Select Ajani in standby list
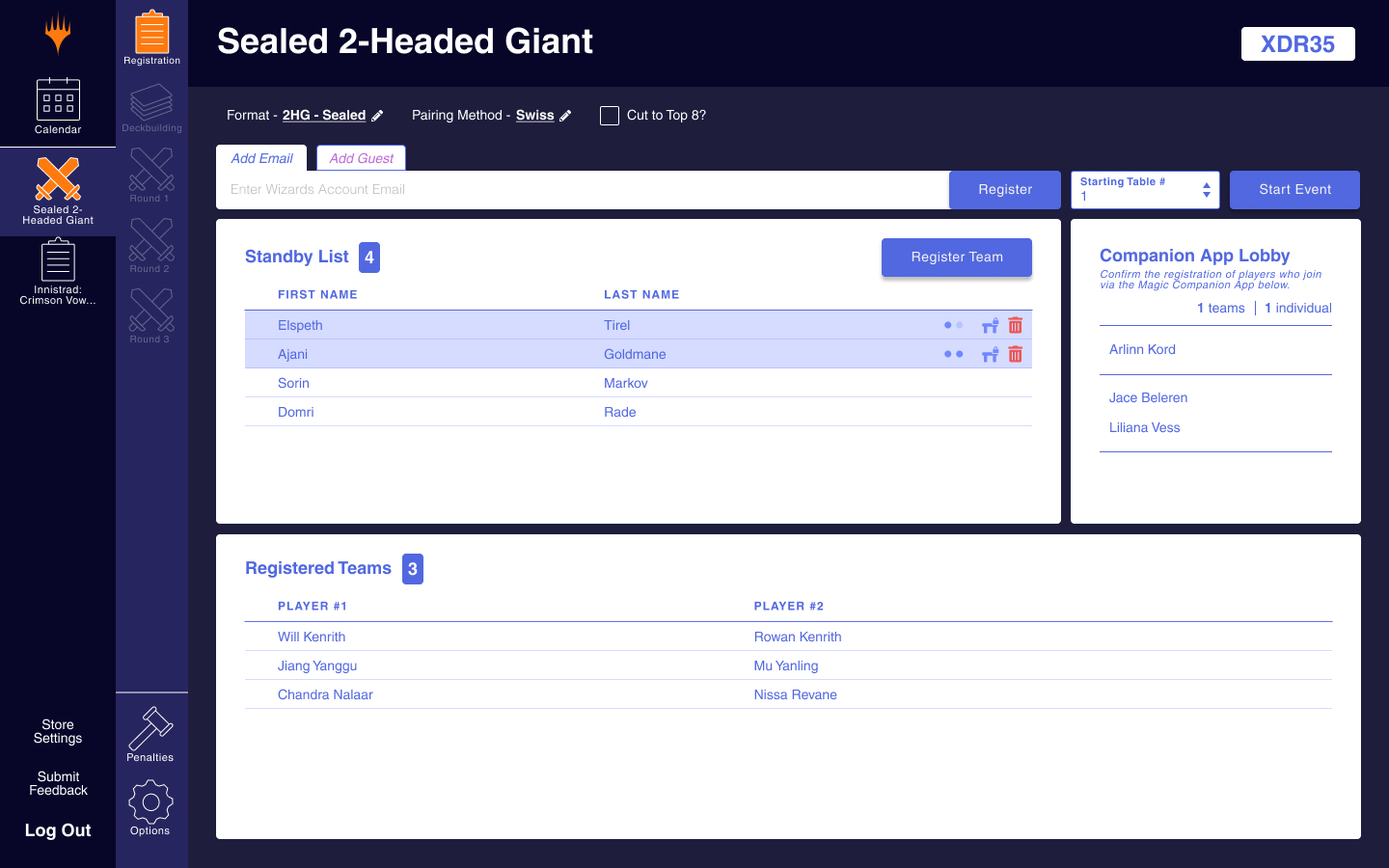 pos(639,354)
